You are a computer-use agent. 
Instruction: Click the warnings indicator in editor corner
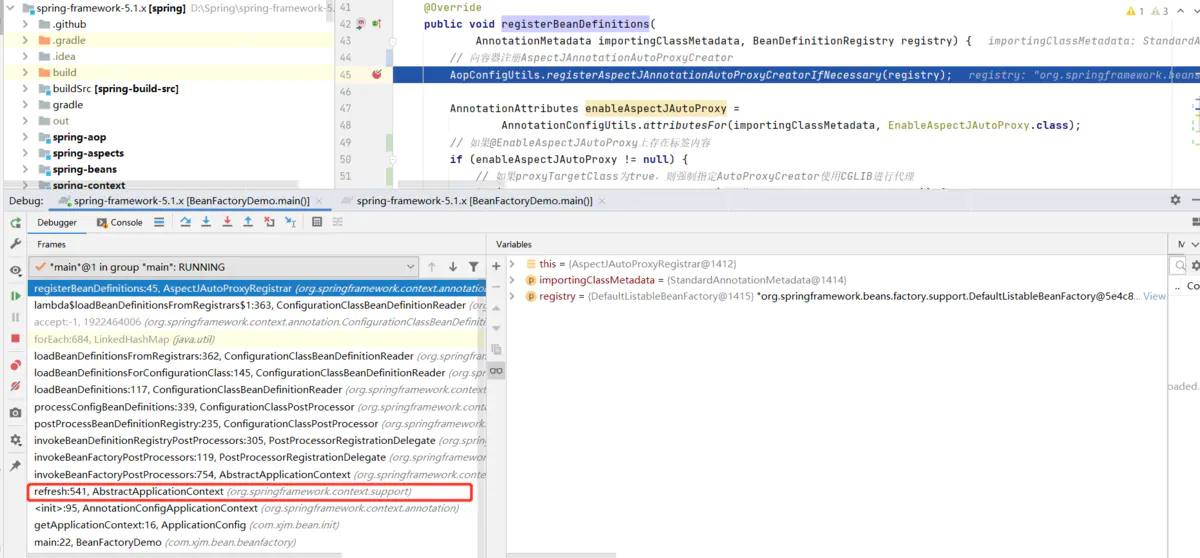tap(1145, 11)
